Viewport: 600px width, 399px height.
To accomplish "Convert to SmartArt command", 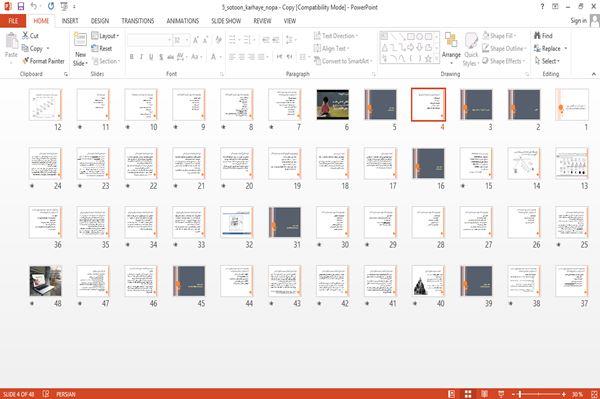I will 342,61.
